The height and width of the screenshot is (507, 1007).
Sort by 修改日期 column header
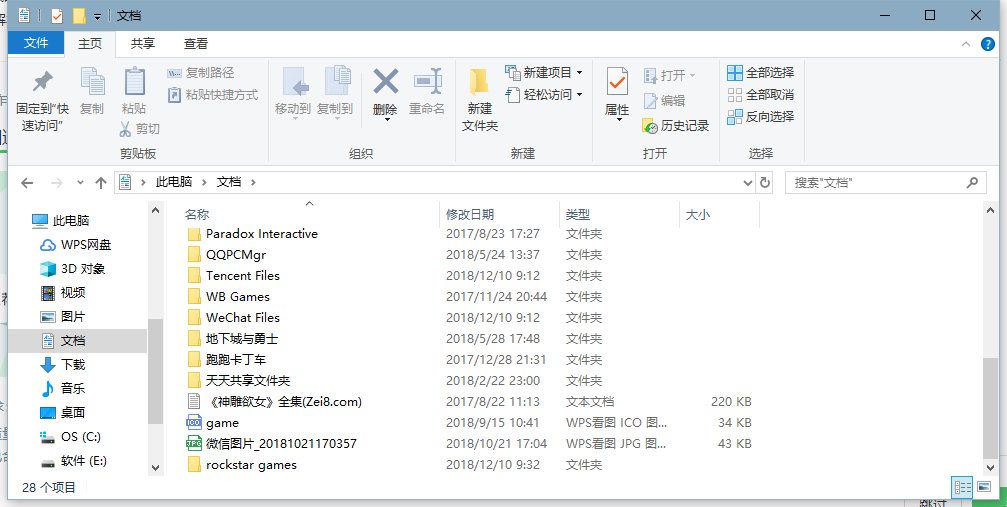click(470, 215)
